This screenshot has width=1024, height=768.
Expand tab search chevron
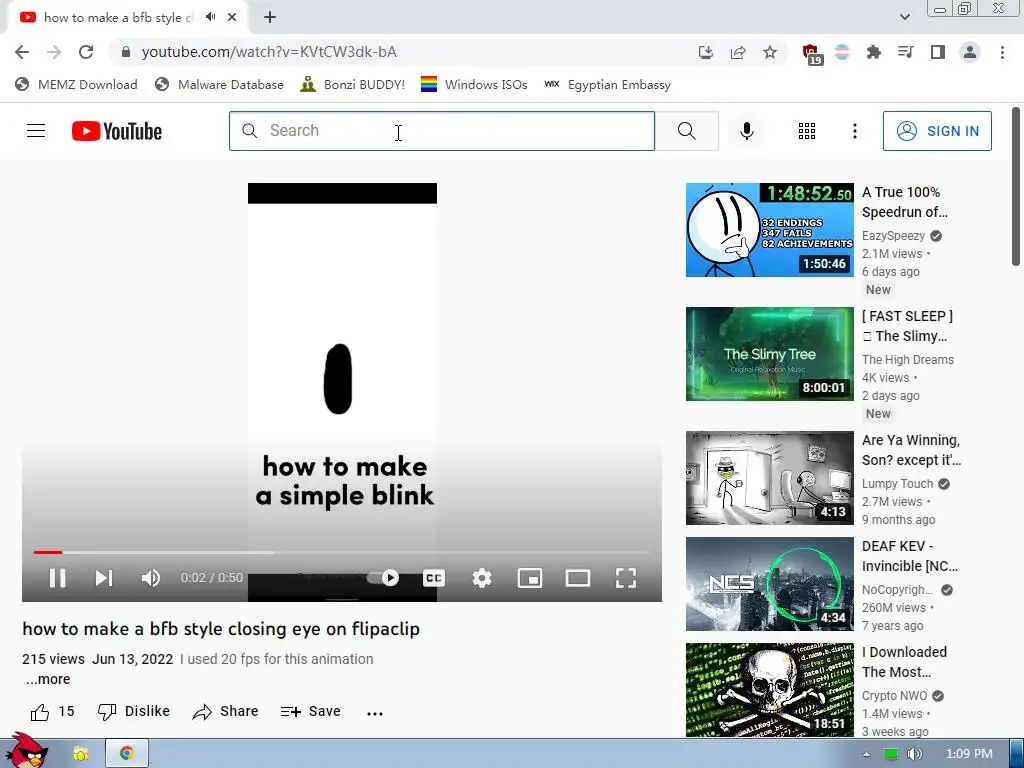point(904,17)
